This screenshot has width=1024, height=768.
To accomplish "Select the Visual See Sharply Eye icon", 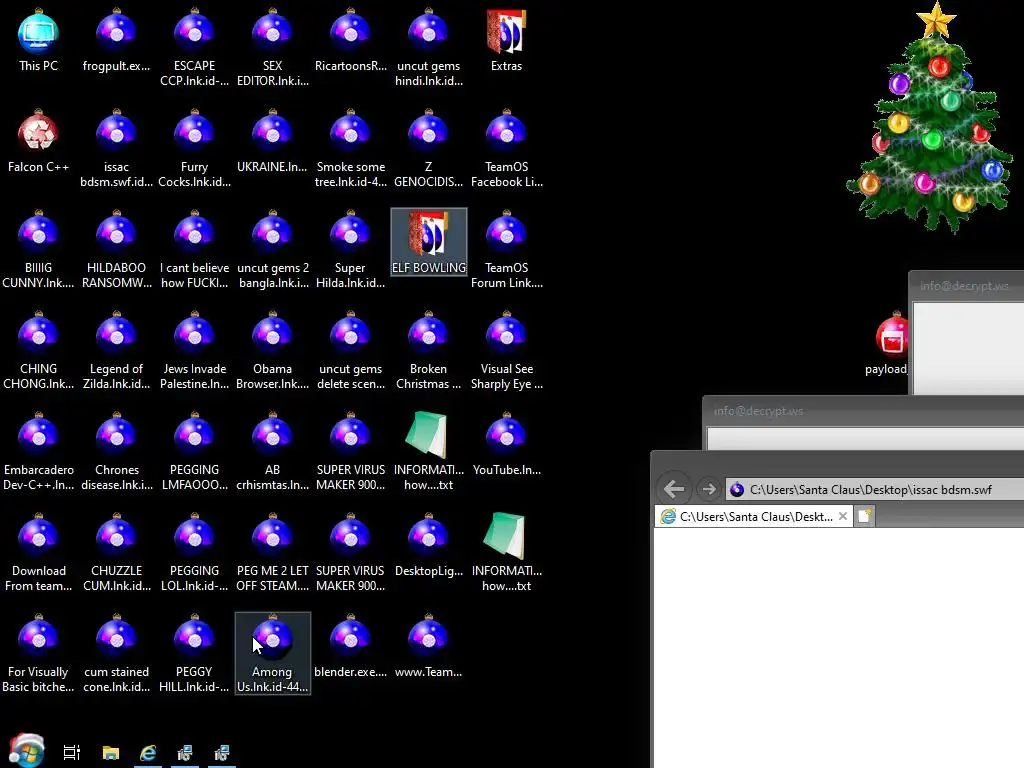I will [506, 351].
